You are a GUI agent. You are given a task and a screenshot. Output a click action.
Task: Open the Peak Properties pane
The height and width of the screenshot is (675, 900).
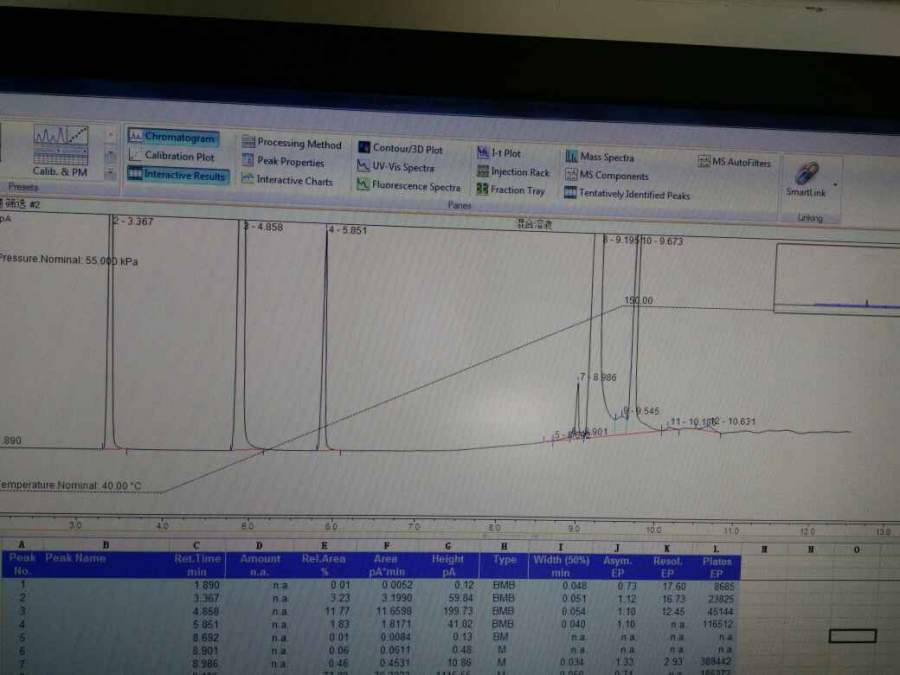pyautogui.click(x=283, y=161)
